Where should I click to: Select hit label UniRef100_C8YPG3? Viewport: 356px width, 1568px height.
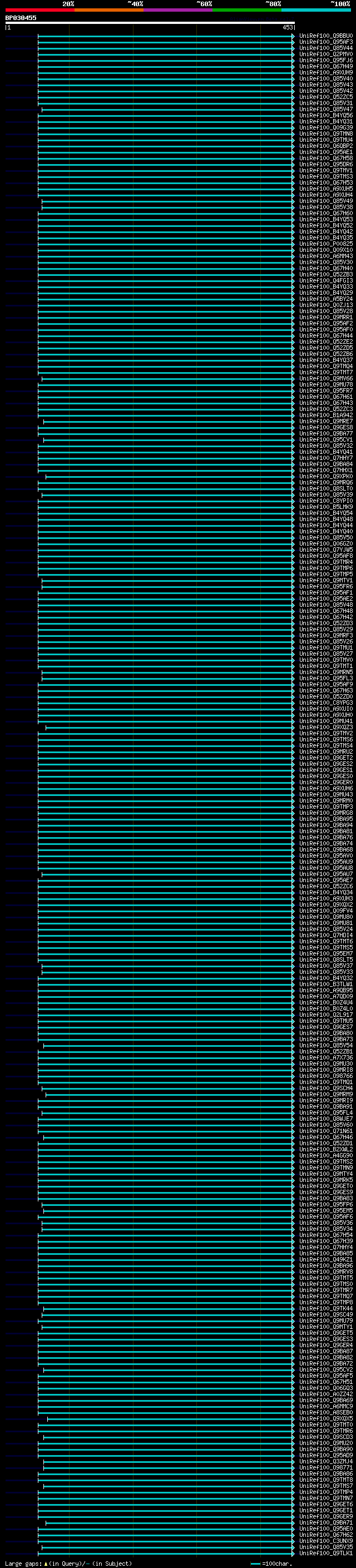point(326,703)
